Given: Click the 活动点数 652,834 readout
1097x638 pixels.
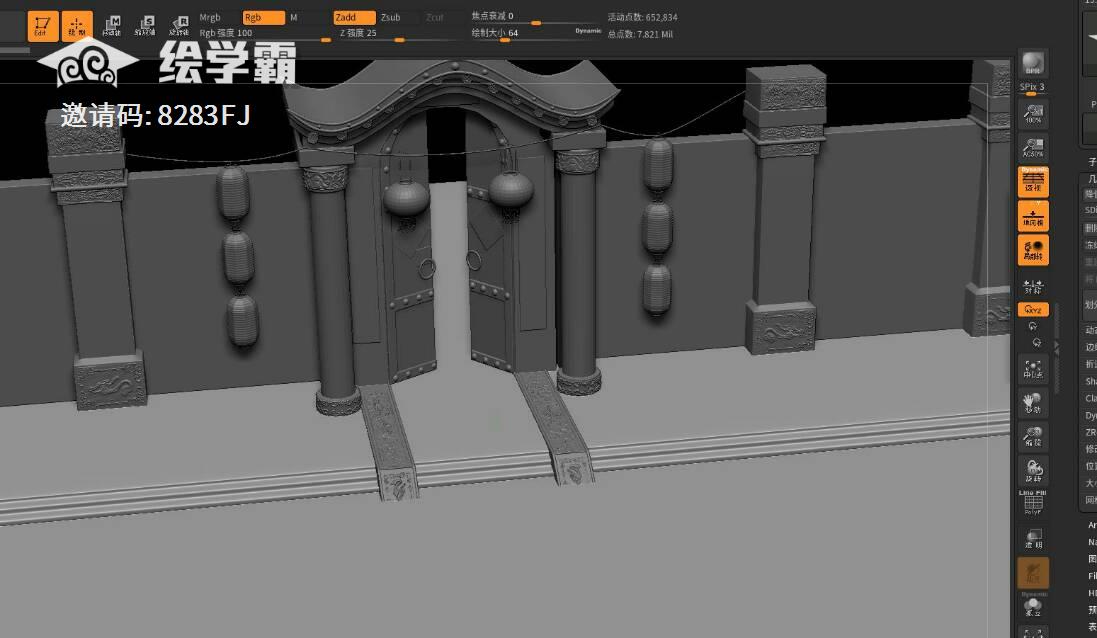Looking at the screenshot, I should click(642, 17).
